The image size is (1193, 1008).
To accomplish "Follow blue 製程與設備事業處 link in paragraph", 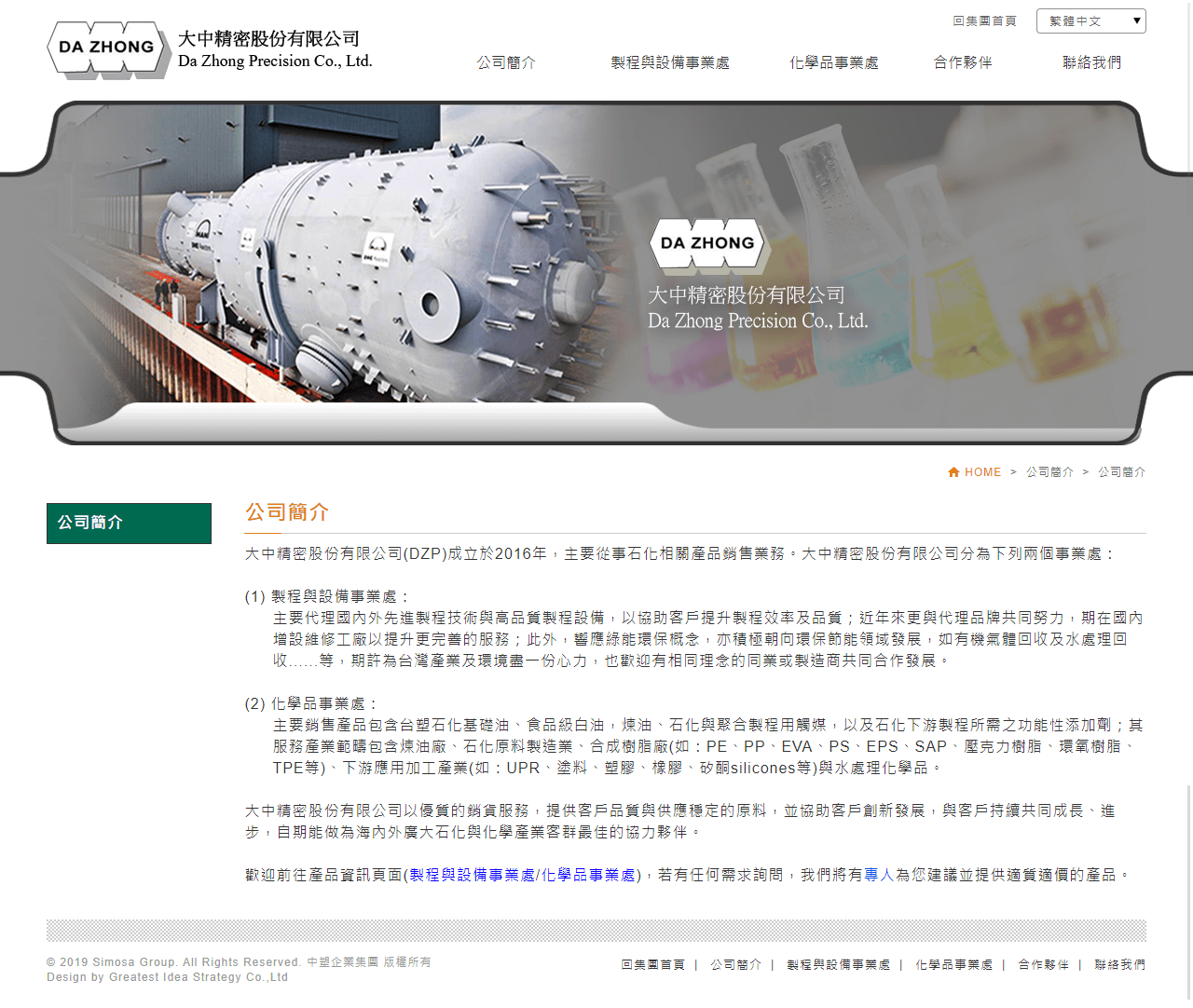I will point(473,875).
